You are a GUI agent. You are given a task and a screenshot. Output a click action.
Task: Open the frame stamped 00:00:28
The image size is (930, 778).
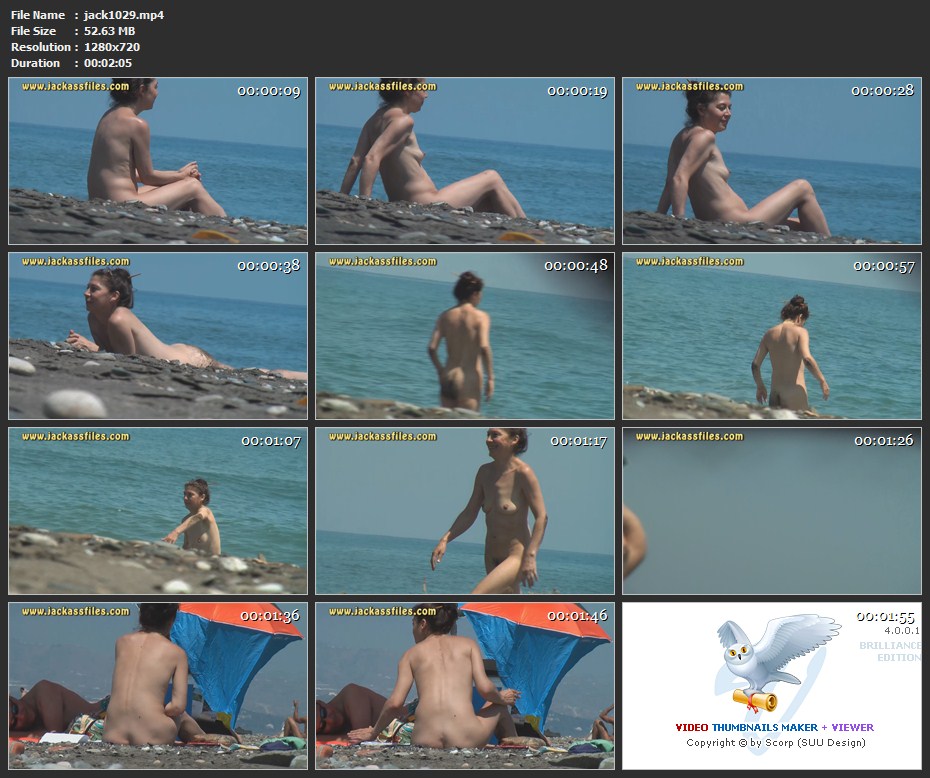[x=771, y=161]
